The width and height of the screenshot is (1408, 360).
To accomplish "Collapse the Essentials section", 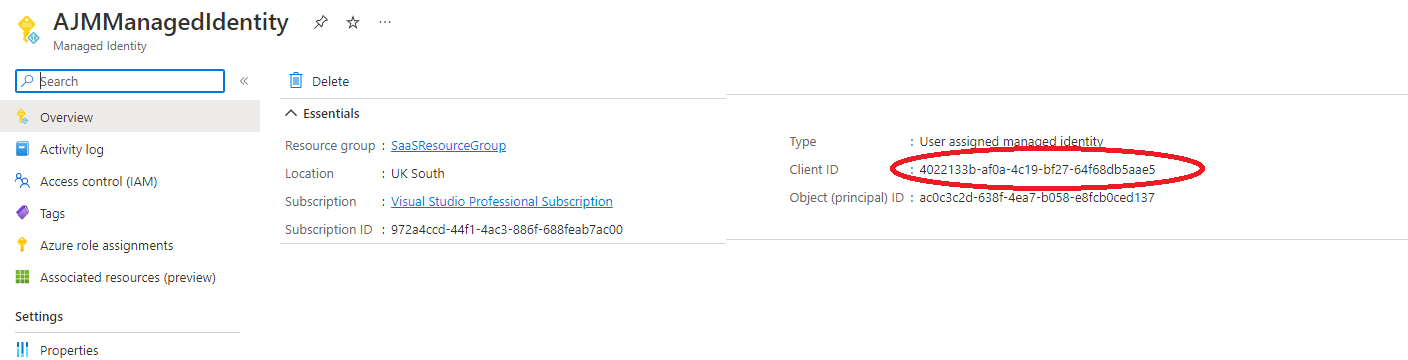I will point(291,113).
